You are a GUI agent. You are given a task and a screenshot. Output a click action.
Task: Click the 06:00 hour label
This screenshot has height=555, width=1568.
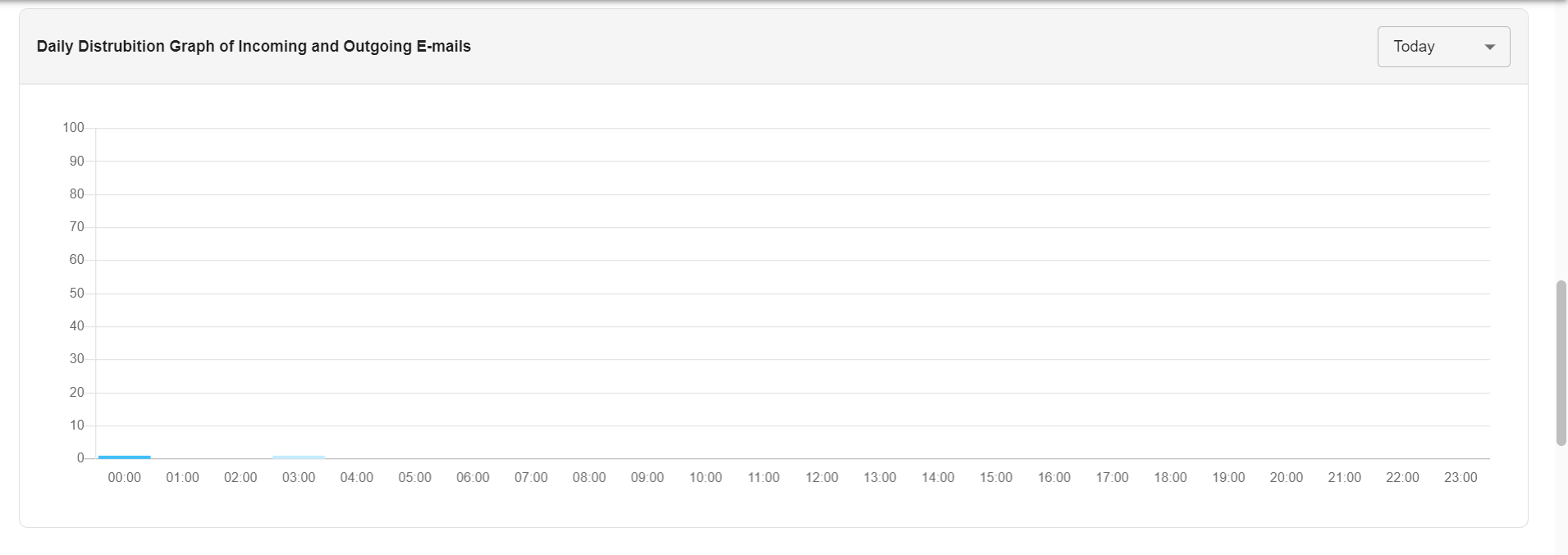point(473,478)
